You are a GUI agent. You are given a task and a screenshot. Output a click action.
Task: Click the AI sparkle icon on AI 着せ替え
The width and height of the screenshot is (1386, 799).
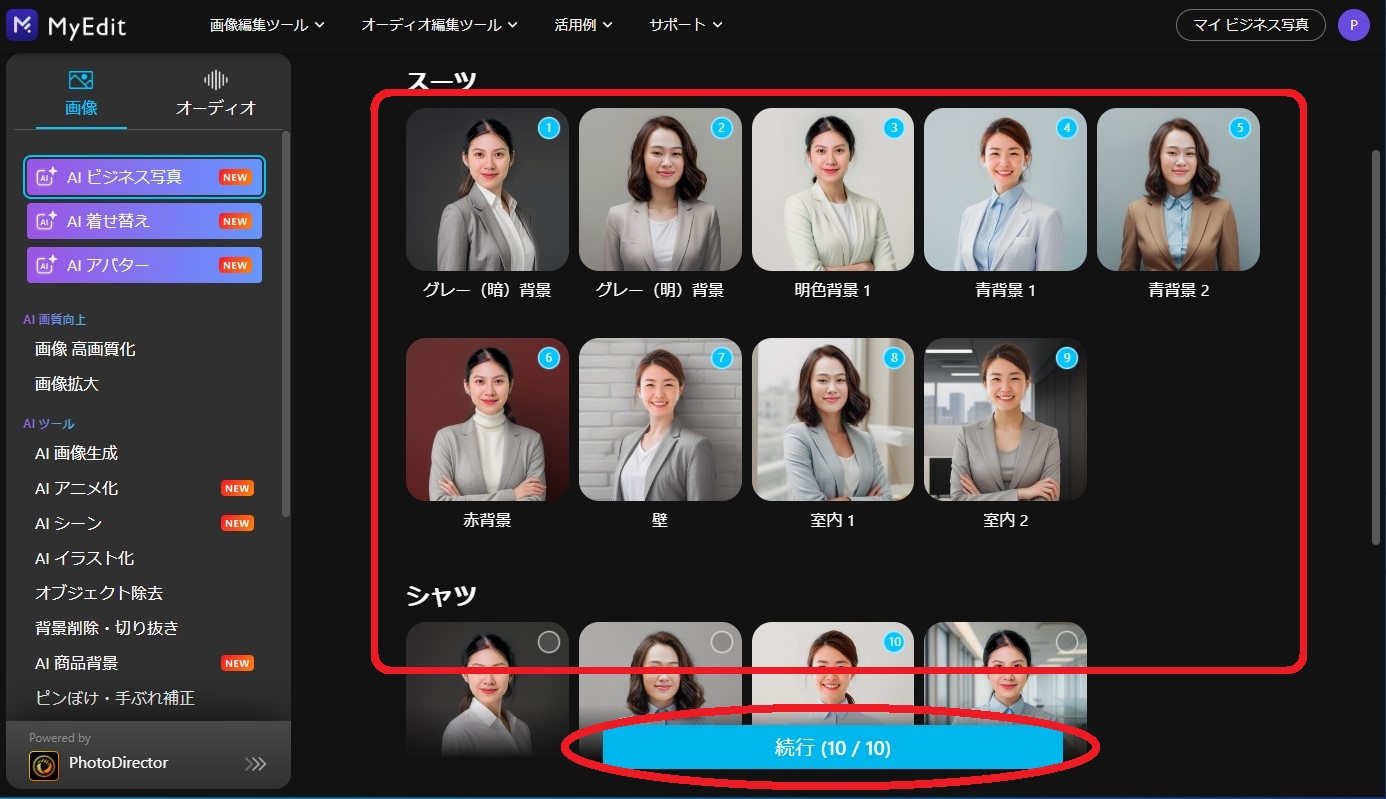click(x=47, y=221)
